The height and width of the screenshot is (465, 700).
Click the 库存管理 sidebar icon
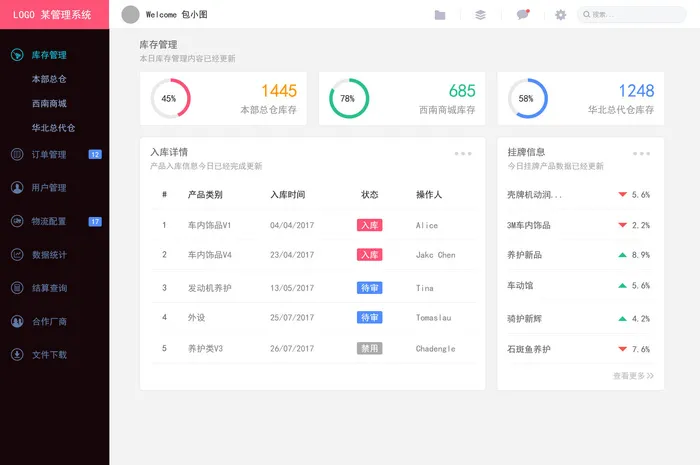(x=17, y=55)
